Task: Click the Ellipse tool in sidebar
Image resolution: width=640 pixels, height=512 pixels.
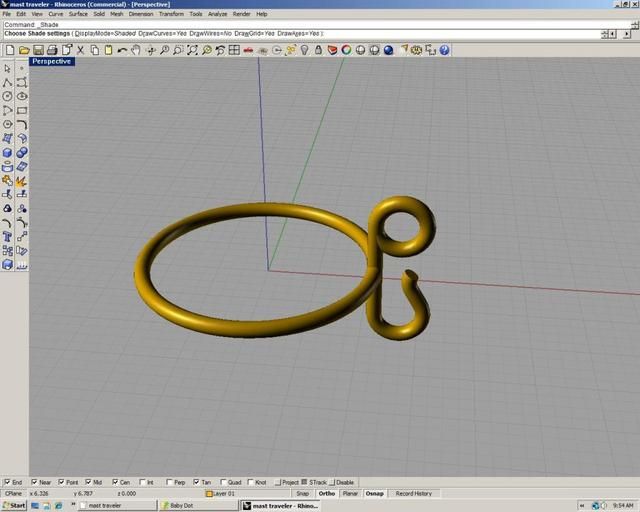Action: coord(22,96)
